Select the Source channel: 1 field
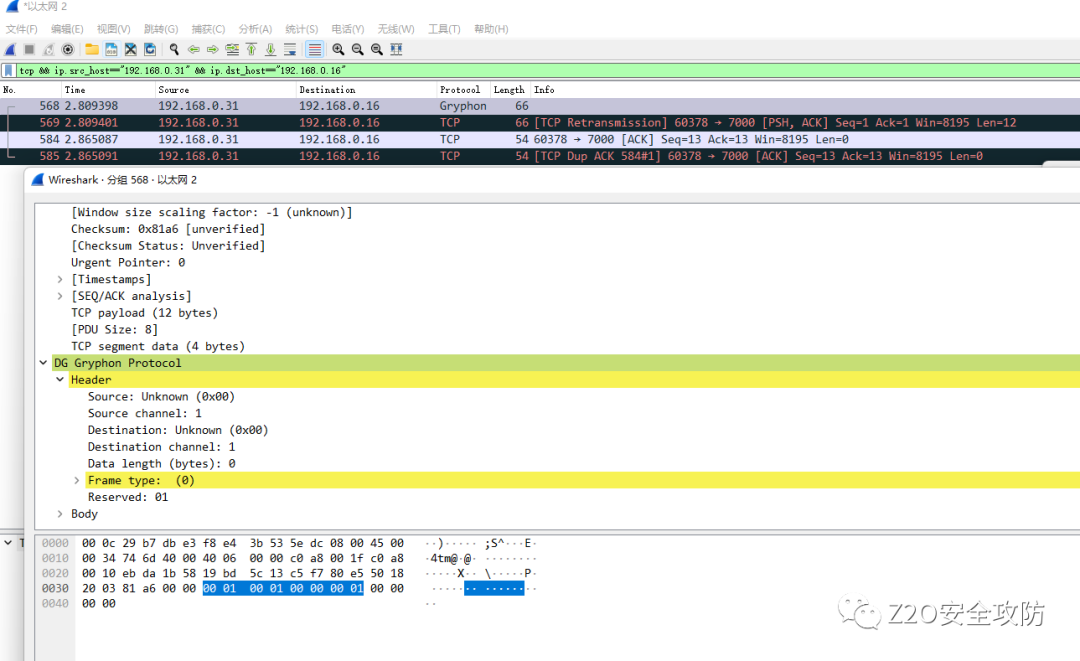The height and width of the screenshot is (661, 1080). [145, 413]
